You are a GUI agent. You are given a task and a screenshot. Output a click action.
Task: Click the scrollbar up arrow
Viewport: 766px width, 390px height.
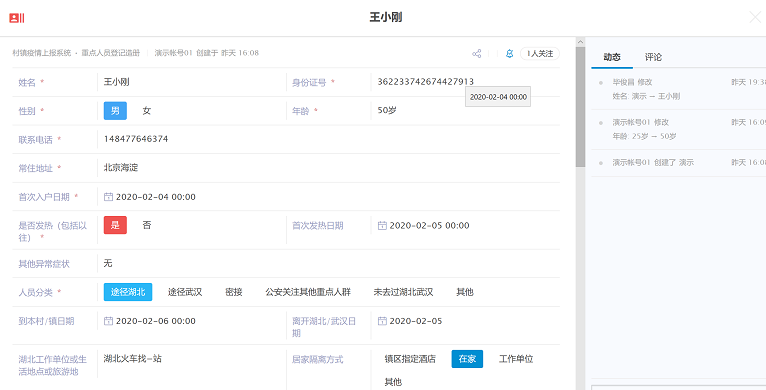pos(580,42)
